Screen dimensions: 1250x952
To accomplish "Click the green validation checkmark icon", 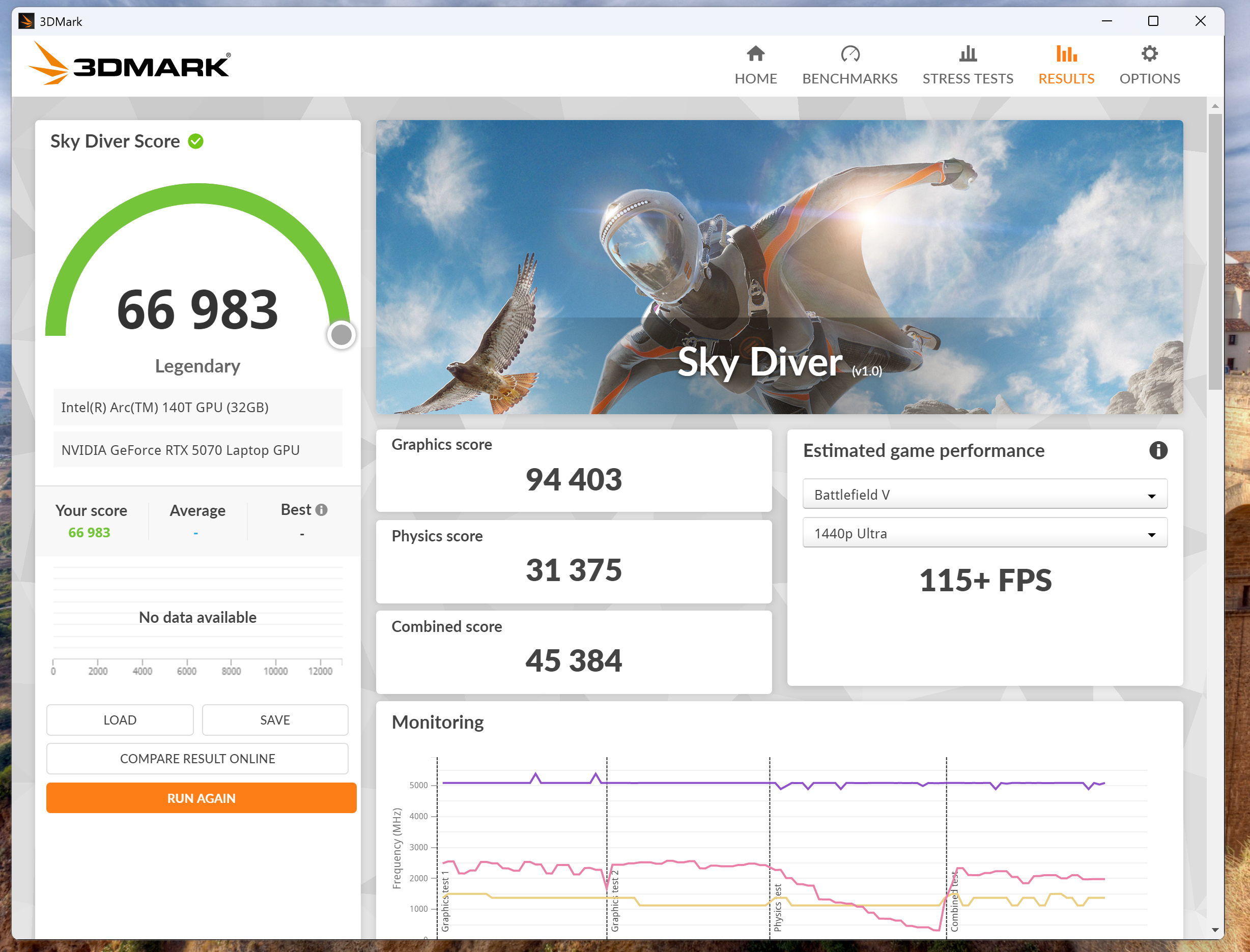I will [195, 141].
